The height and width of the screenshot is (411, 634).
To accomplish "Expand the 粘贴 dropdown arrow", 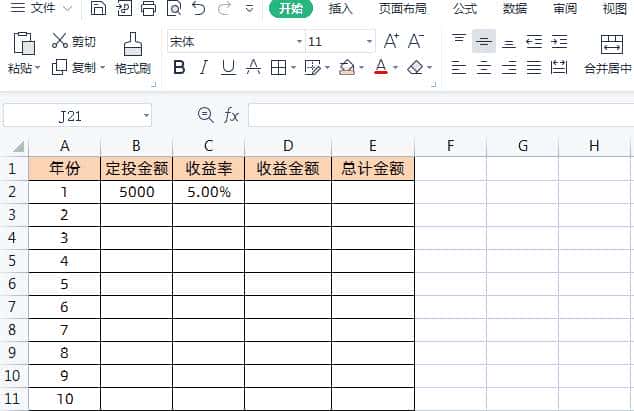I will tap(37, 68).
